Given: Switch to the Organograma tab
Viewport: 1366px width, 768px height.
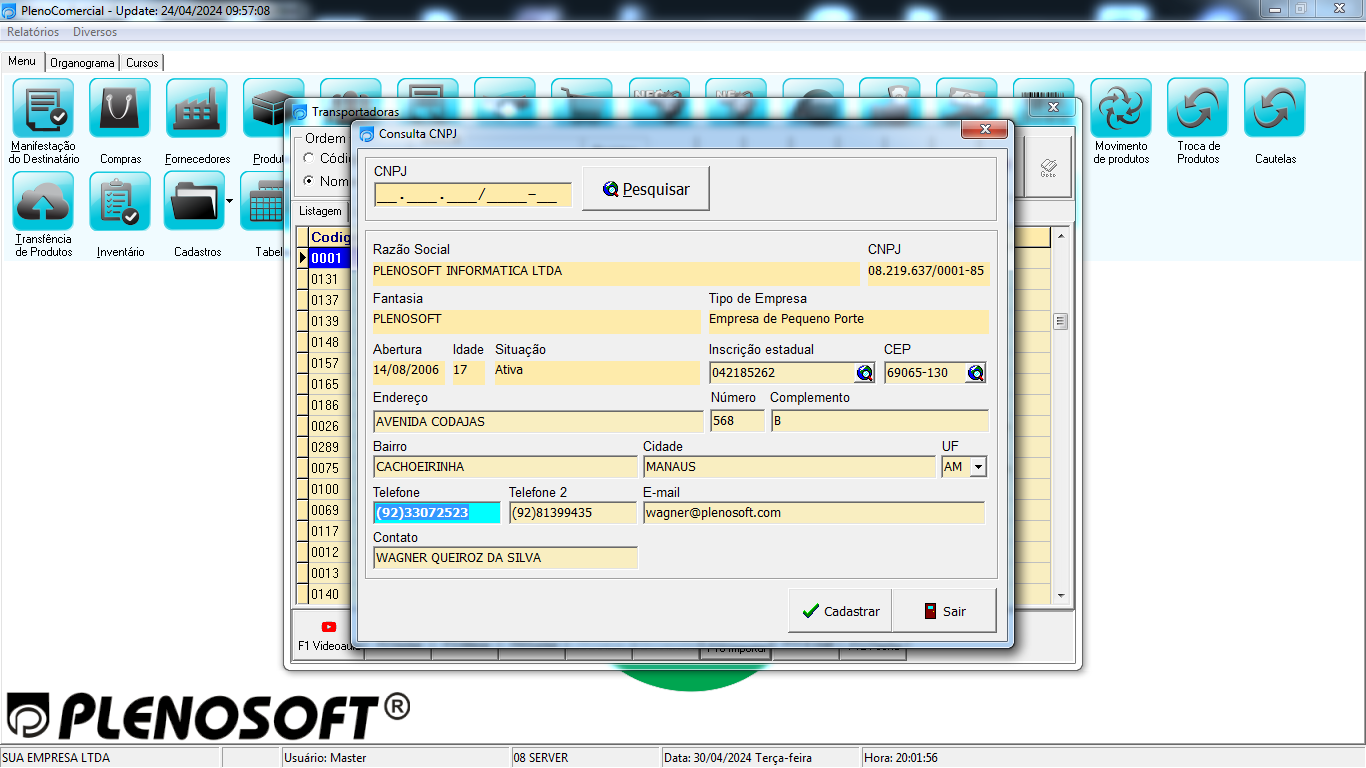Looking at the screenshot, I should click(82, 62).
